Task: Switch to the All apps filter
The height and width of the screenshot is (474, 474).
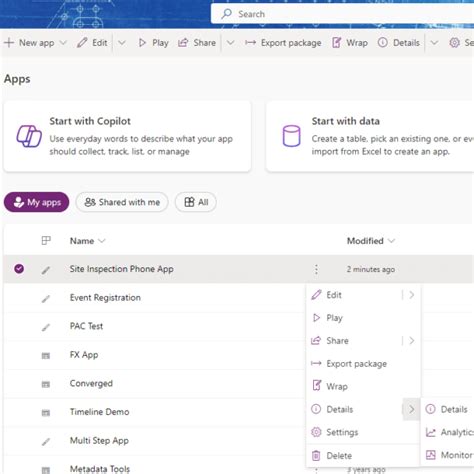Action: tap(196, 202)
